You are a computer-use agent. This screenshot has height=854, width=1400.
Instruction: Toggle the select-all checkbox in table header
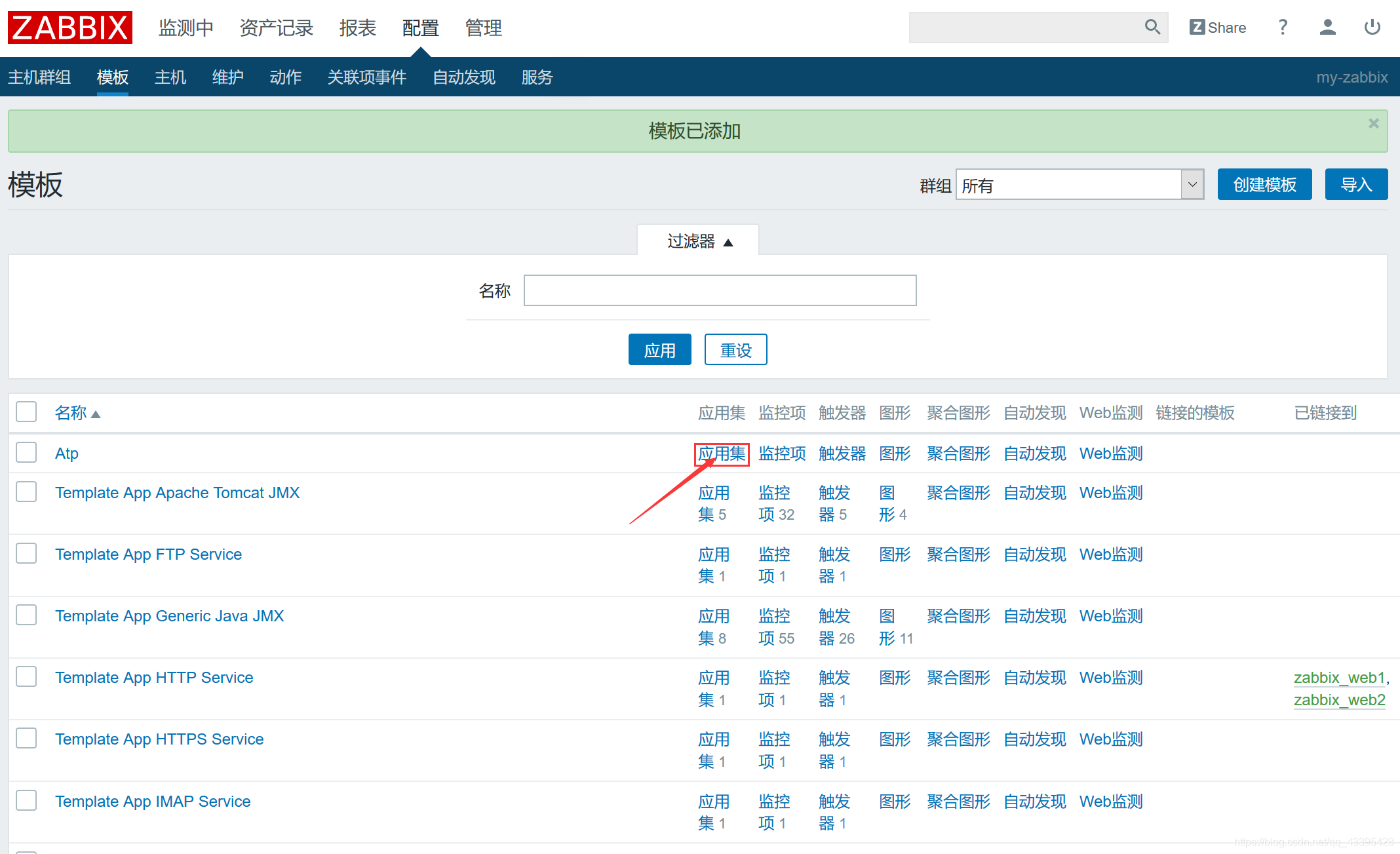[x=26, y=412]
